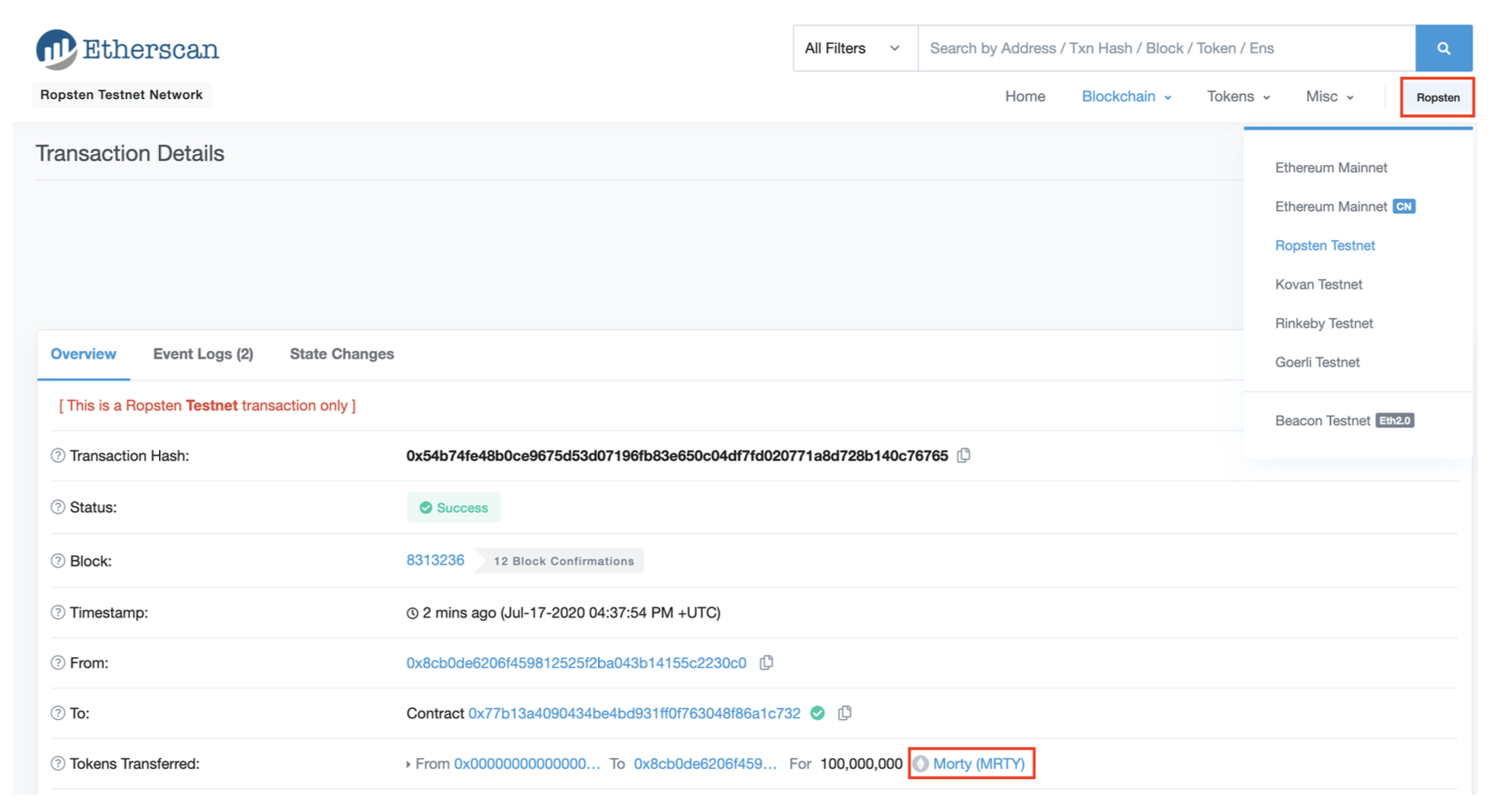Expand the Tokens menu

(1238, 96)
